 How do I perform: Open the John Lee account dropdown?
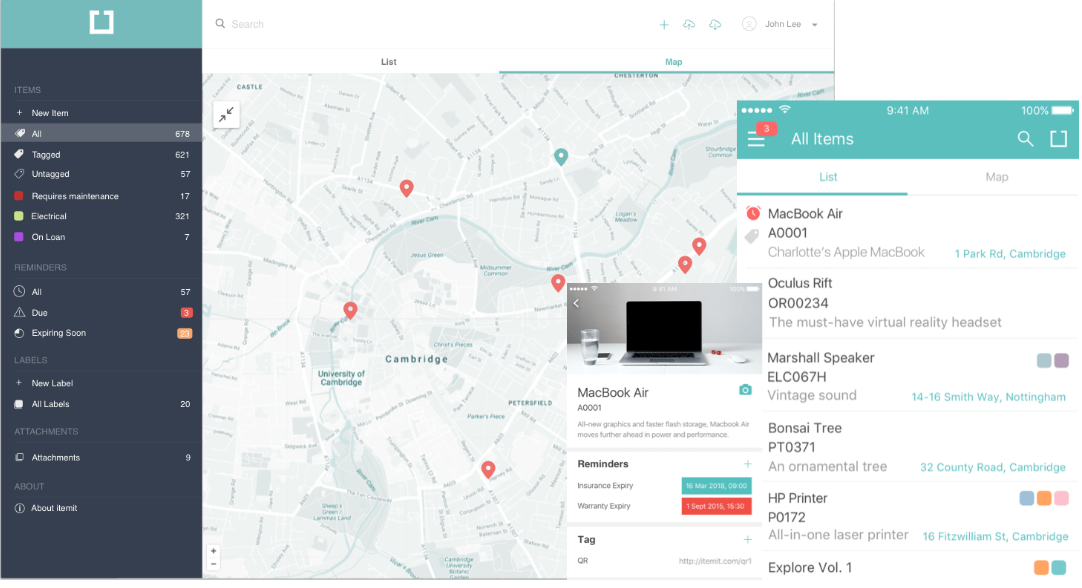[x=780, y=24]
